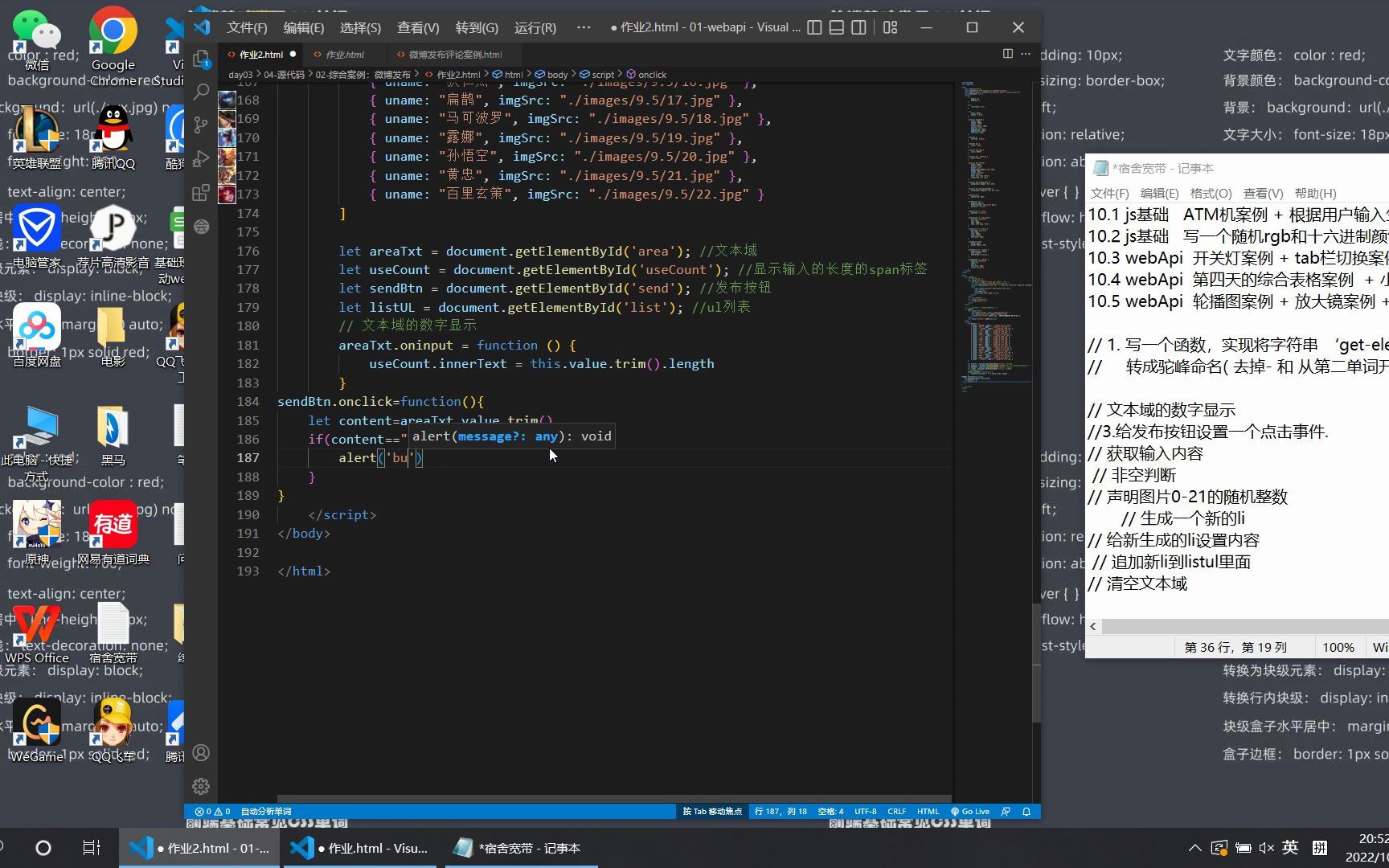Switch to the 作业.html editor tab
Viewport: 1389px width, 868px height.
pyautogui.click(x=345, y=55)
